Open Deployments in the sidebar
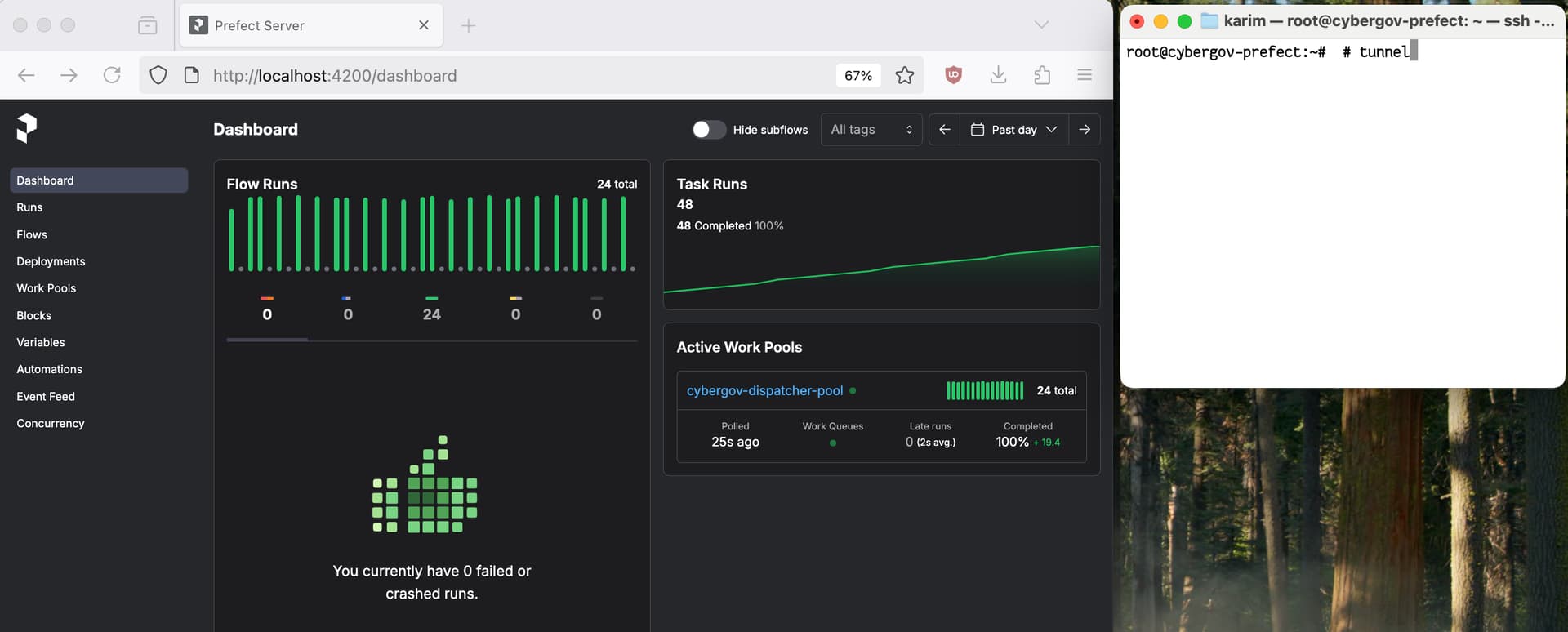The image size is (1568, 632). tap(99, 261)
